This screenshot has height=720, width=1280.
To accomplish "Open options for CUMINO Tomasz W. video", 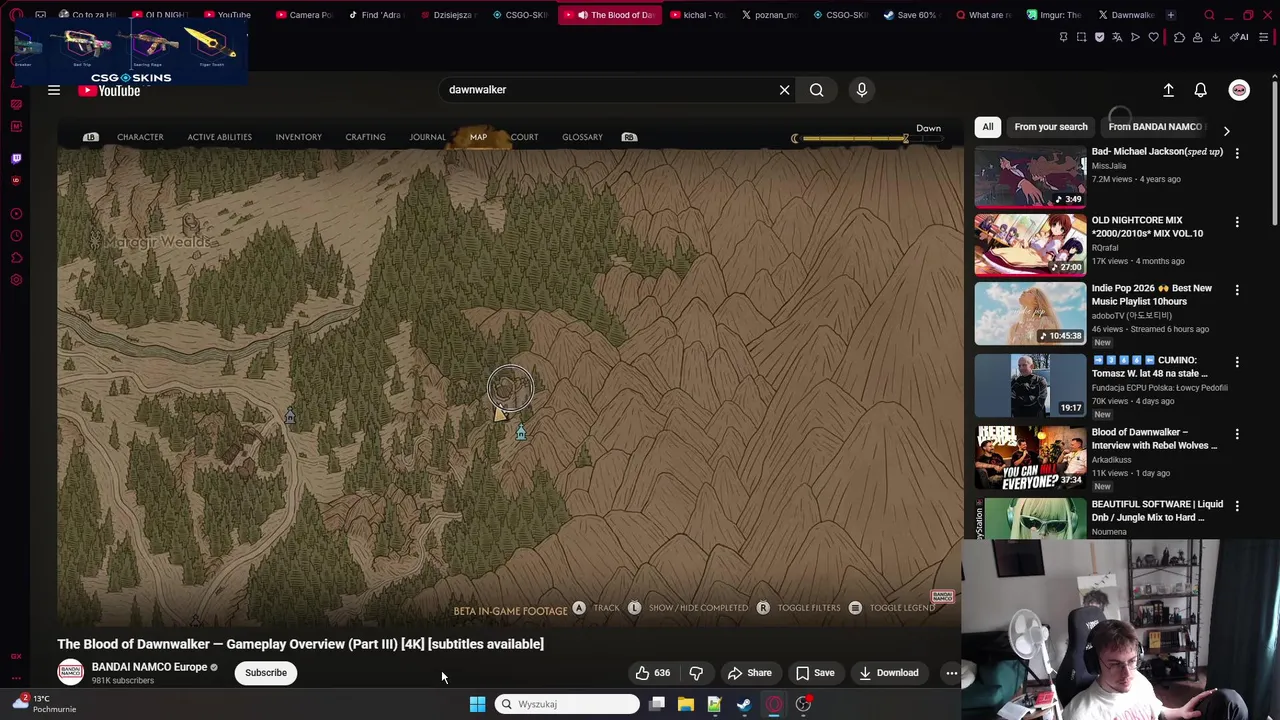I will 1237,362.
